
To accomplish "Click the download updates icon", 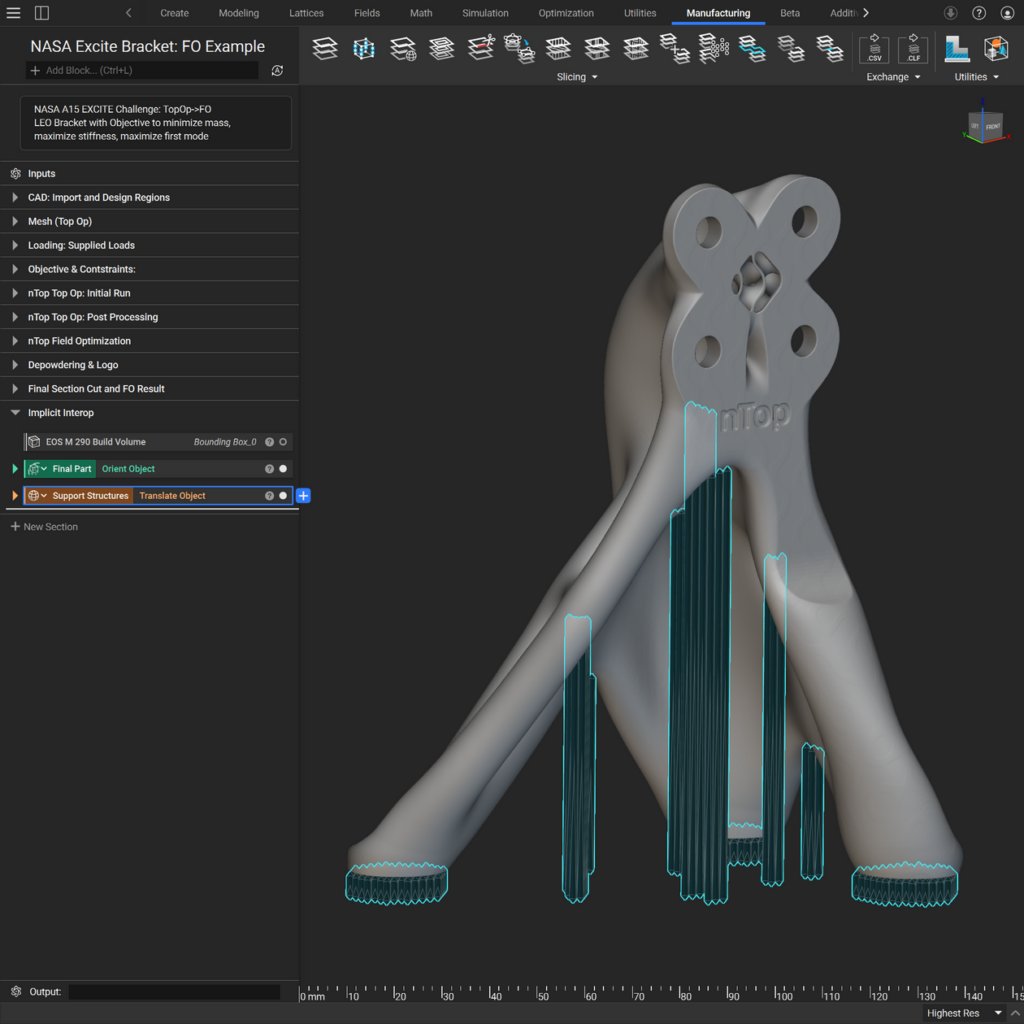I will tap(951, 13).
